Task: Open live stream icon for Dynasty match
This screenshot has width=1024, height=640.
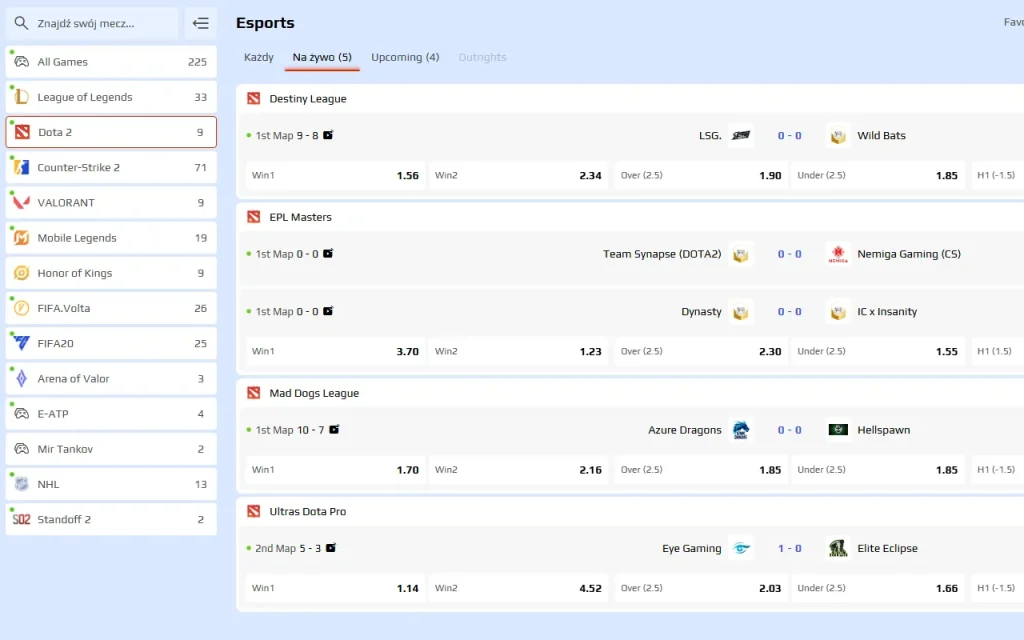Action: click(x=328, y=311)
